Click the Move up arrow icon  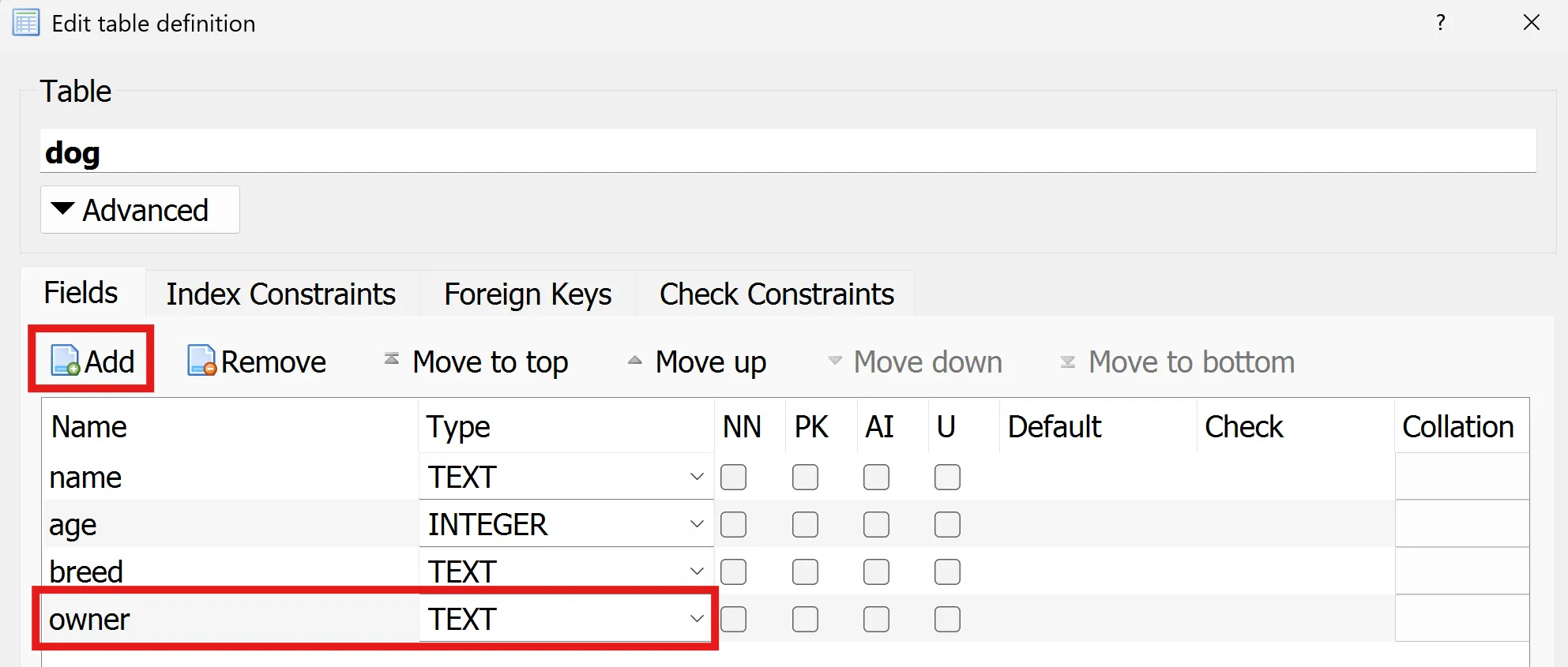point(634,361)
